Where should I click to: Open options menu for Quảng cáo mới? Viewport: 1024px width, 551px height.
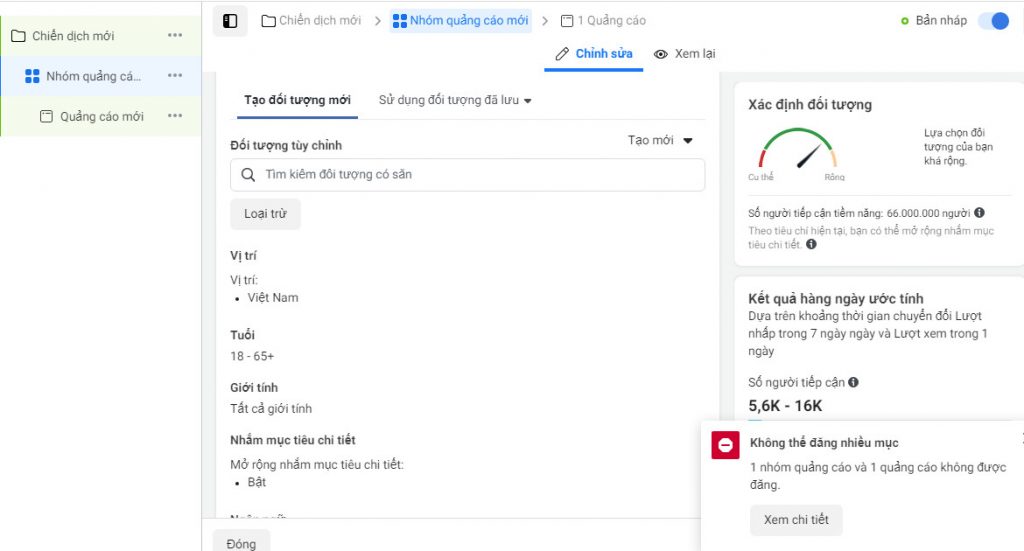tap(174, 116)
